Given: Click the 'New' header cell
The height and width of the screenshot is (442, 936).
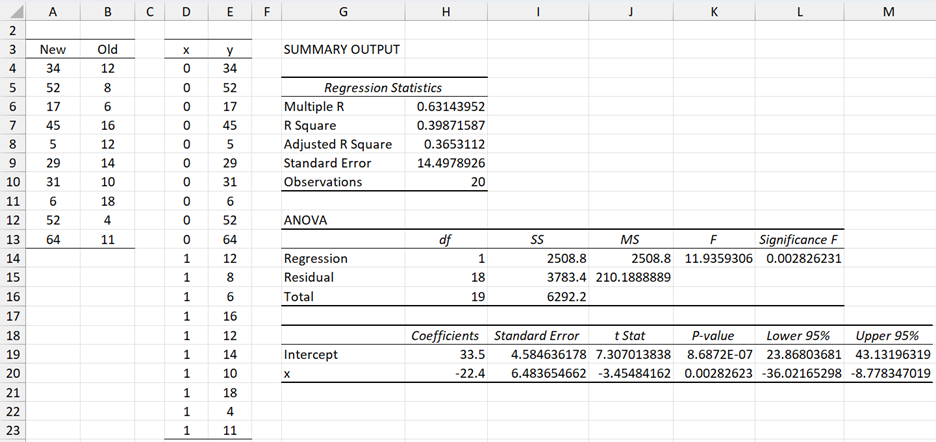Looking at the screenshot, I should point(53,50).
